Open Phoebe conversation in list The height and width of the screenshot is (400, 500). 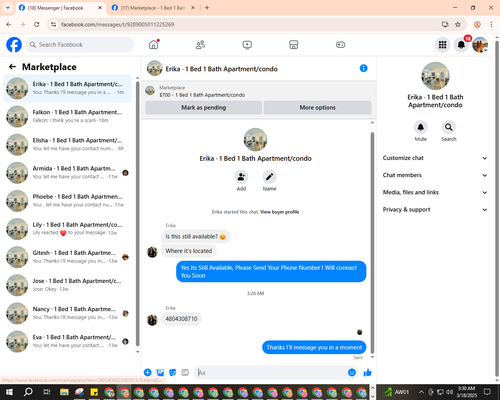coord(67,201)
